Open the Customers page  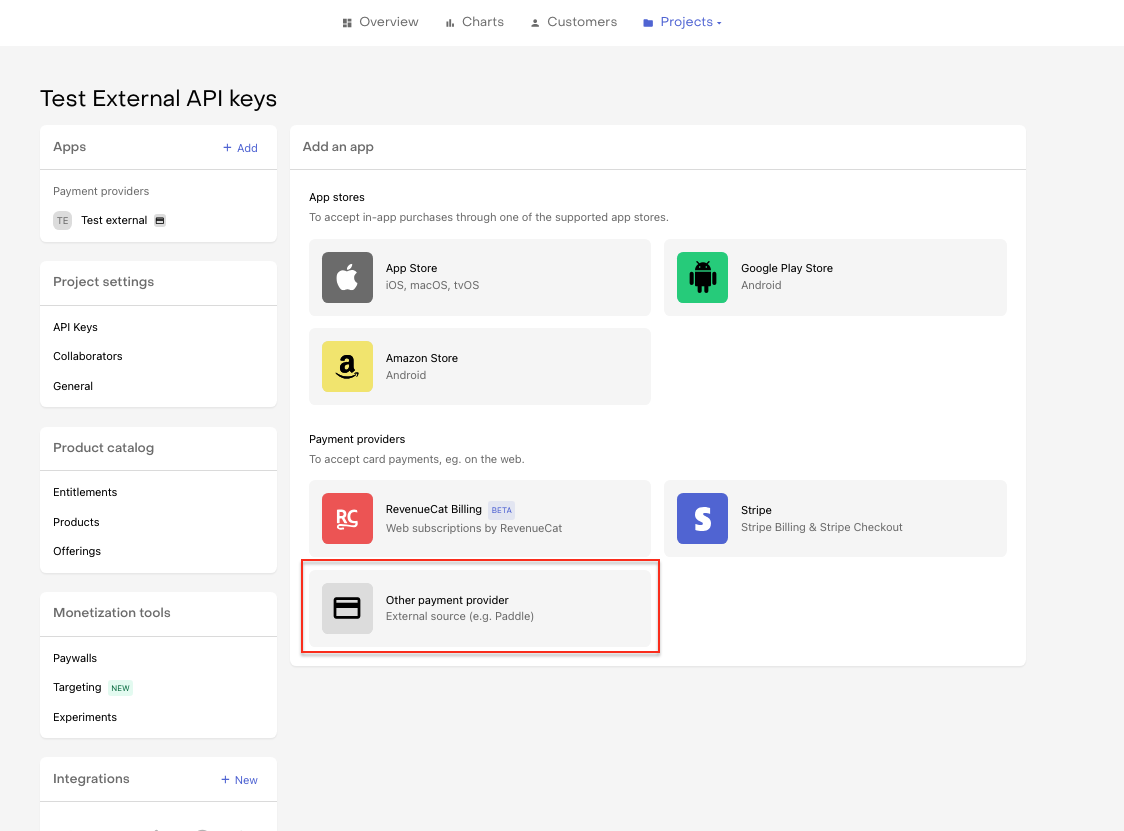tap(573, 22)
